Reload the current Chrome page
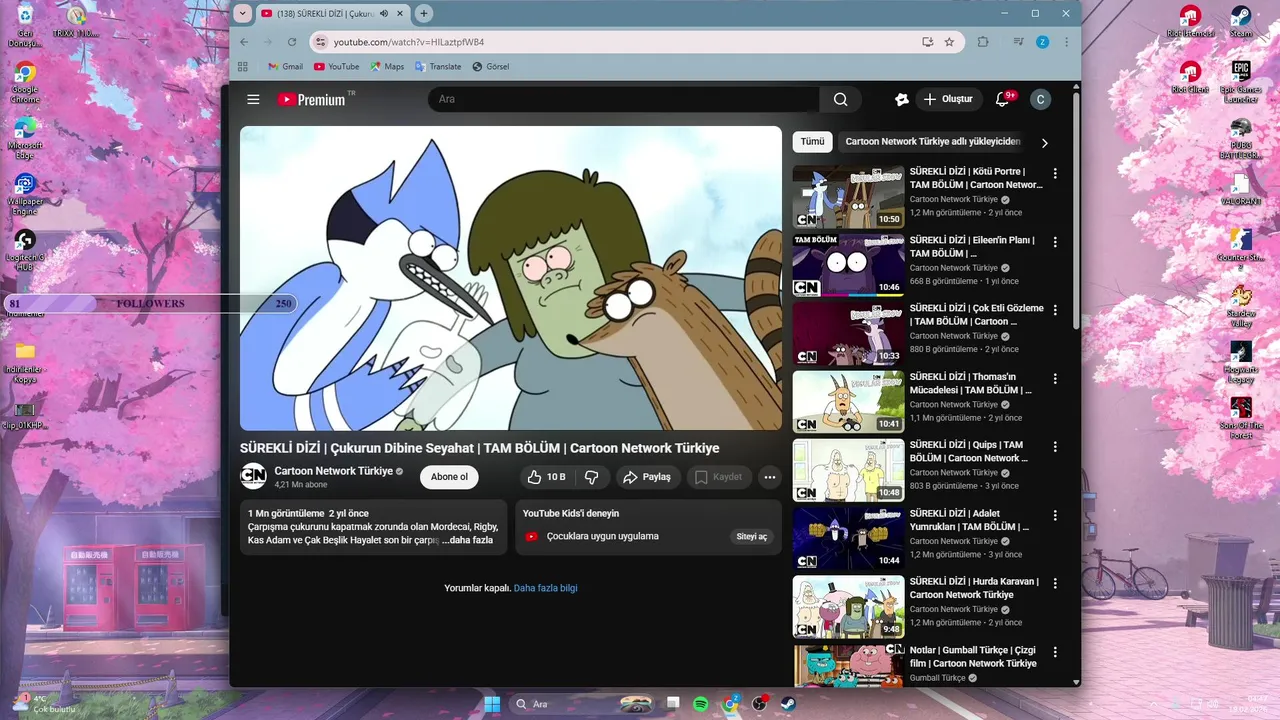 [292, 42]
